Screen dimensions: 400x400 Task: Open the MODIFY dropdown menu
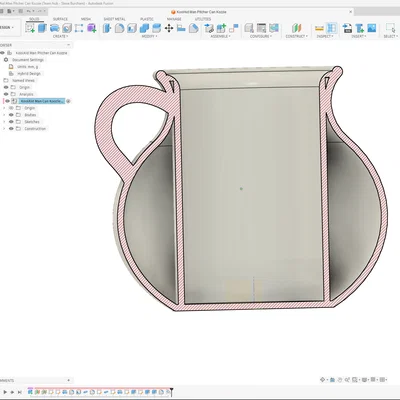(149, 36)
